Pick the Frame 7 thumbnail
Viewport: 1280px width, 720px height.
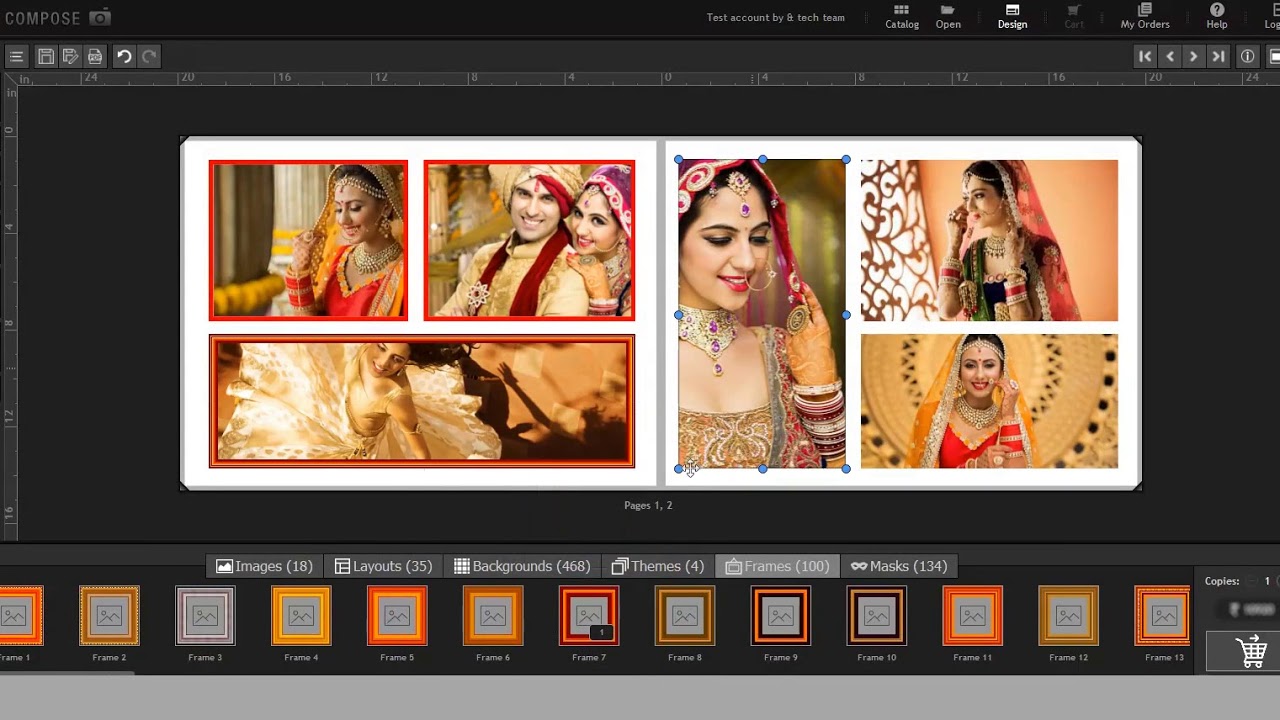[x=589, y=616]
